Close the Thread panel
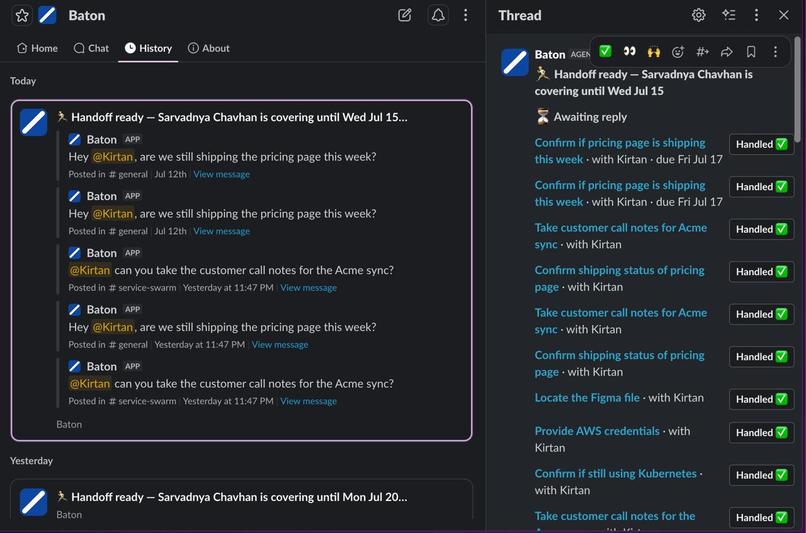Image resolution: width=806 pixels, height=533 pixels. point(783,15)
